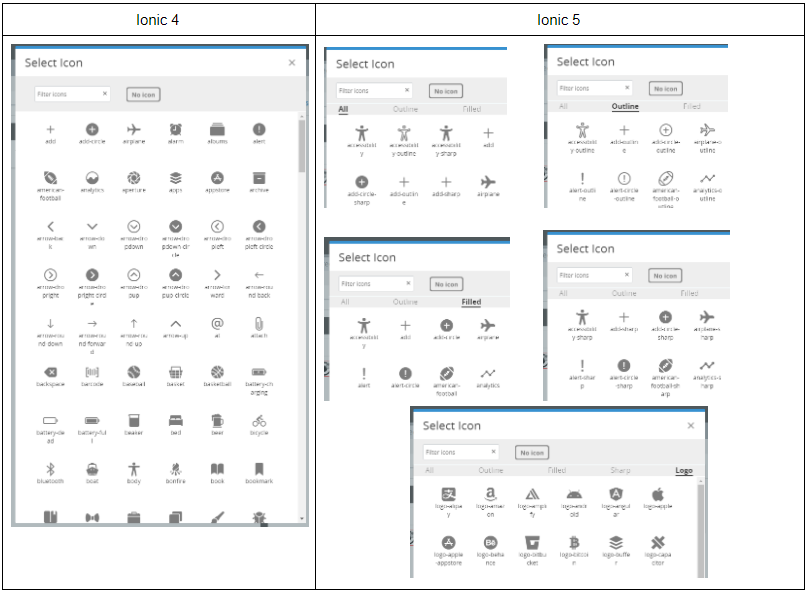
Task: Click No Icon button in Ionic 4 dialog
Action: click(143, 95)
